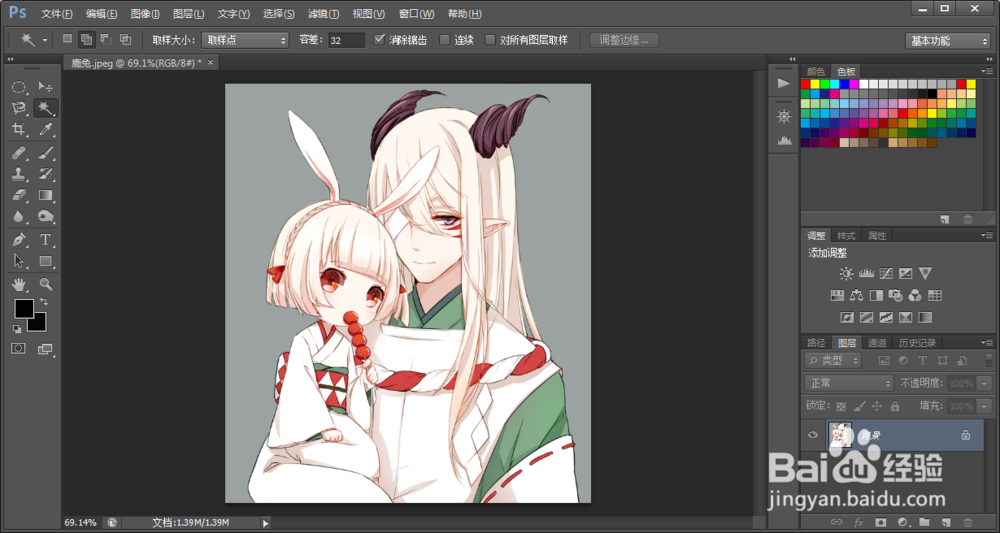This screenshot has height=533, width=1000.
Task: Click the foreground color swatch
Action: [x=24, y=309]
